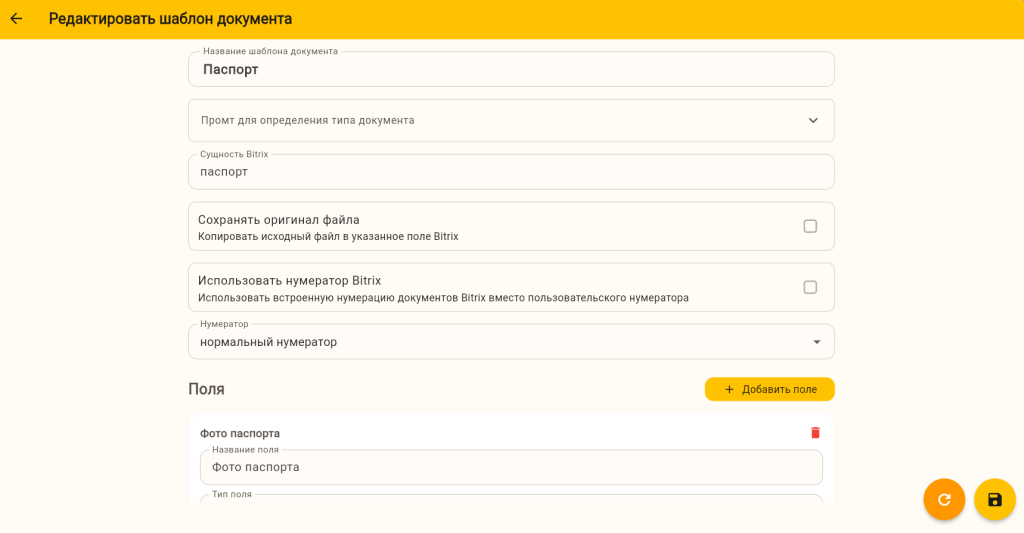Delete the Фото паспорта field with trash icon
Screen dimensions: 1024x533
point(815,433)
